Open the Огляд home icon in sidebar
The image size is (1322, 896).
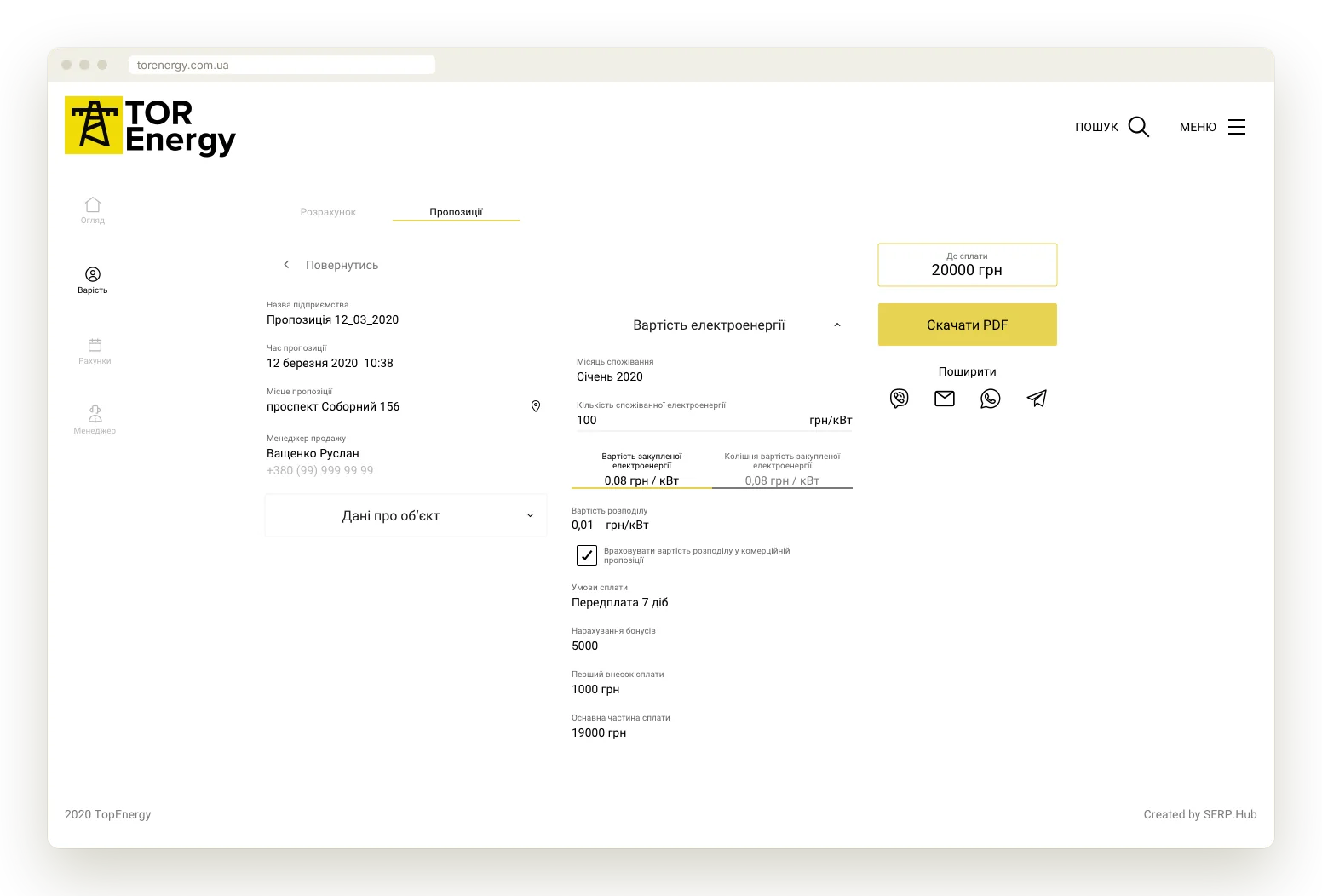(93, 204)
